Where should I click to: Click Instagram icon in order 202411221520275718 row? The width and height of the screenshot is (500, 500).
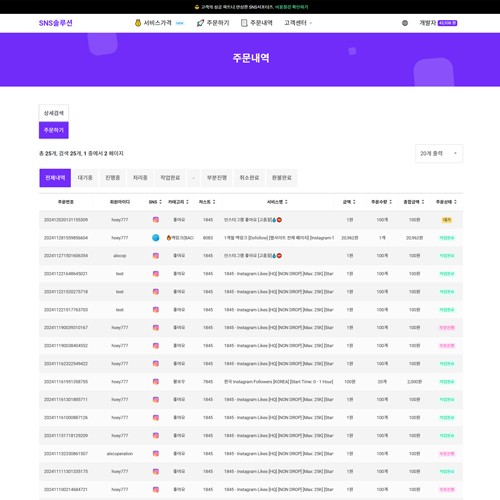[x=156, y=292]
